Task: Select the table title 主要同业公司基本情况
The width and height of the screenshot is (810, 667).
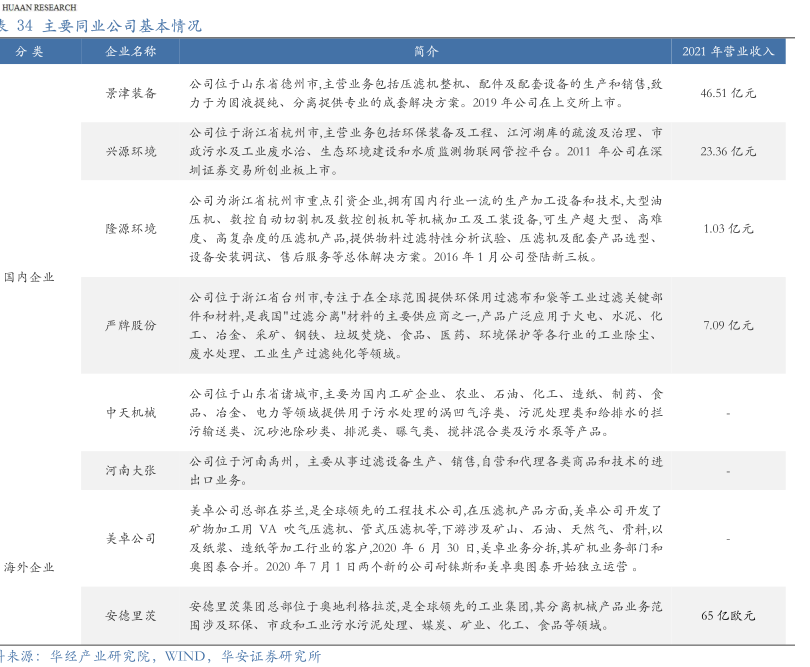Action: 122,26
